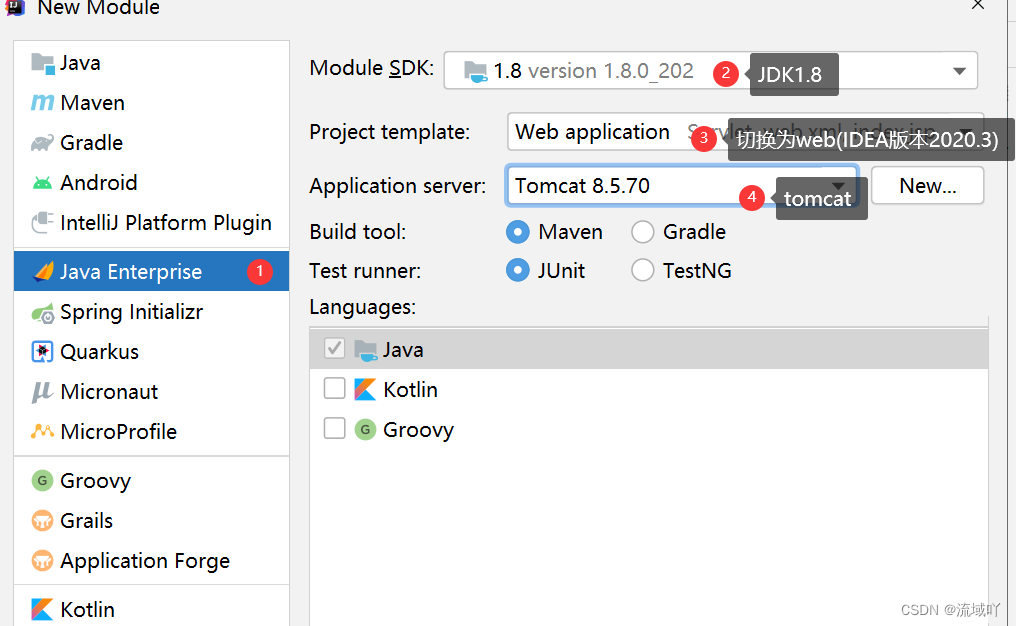Click the Kotlin icon in the sidebar
The width and height of the screenshot is (1016, 626).
click(x=42, y=609)
